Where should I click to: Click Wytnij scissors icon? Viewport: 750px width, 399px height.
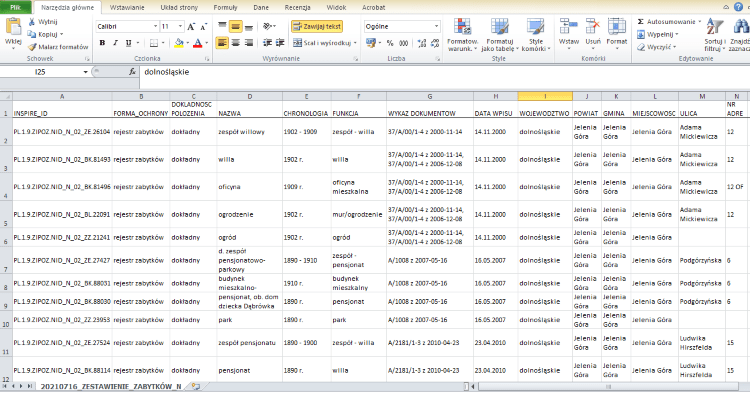coord(32,22)
